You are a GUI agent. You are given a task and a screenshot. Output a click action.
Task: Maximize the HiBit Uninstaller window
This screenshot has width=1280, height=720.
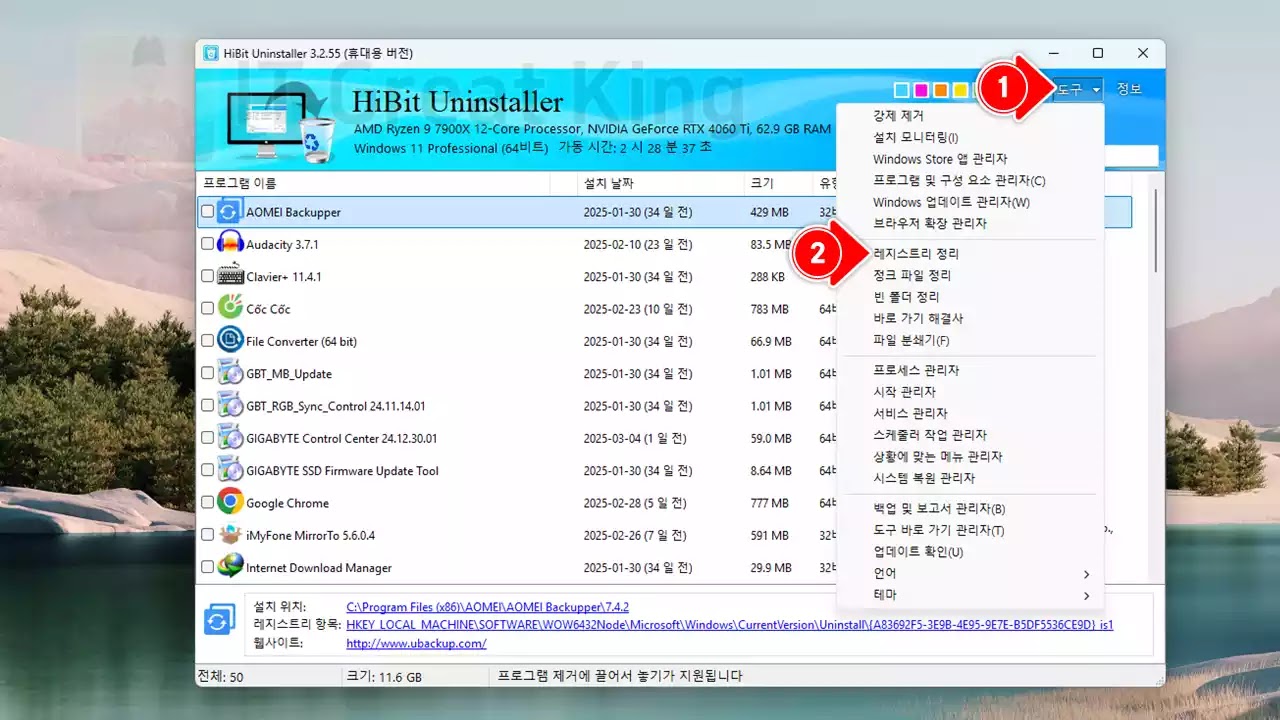click(x=1098, y=53)
